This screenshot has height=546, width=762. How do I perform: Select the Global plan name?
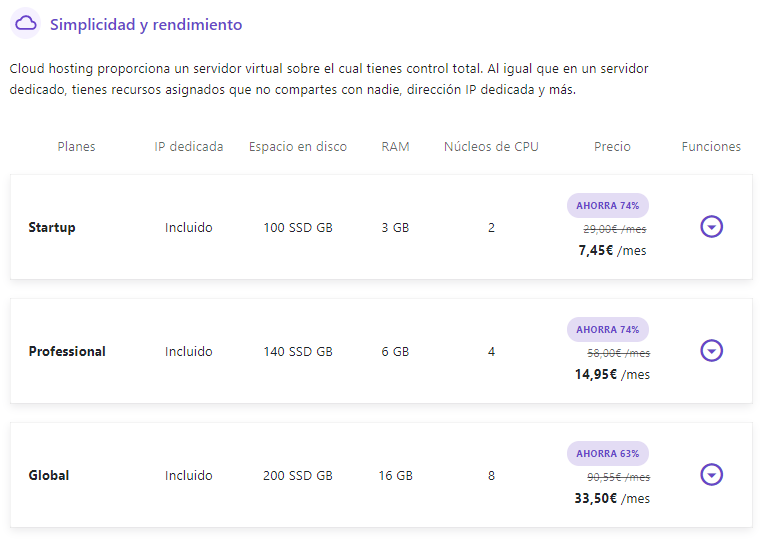coord(49,475)
